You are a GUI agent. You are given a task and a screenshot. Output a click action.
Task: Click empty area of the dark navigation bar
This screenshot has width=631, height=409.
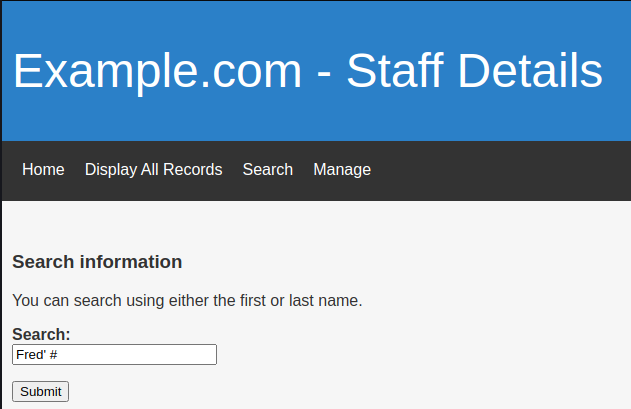coord(500,170)
